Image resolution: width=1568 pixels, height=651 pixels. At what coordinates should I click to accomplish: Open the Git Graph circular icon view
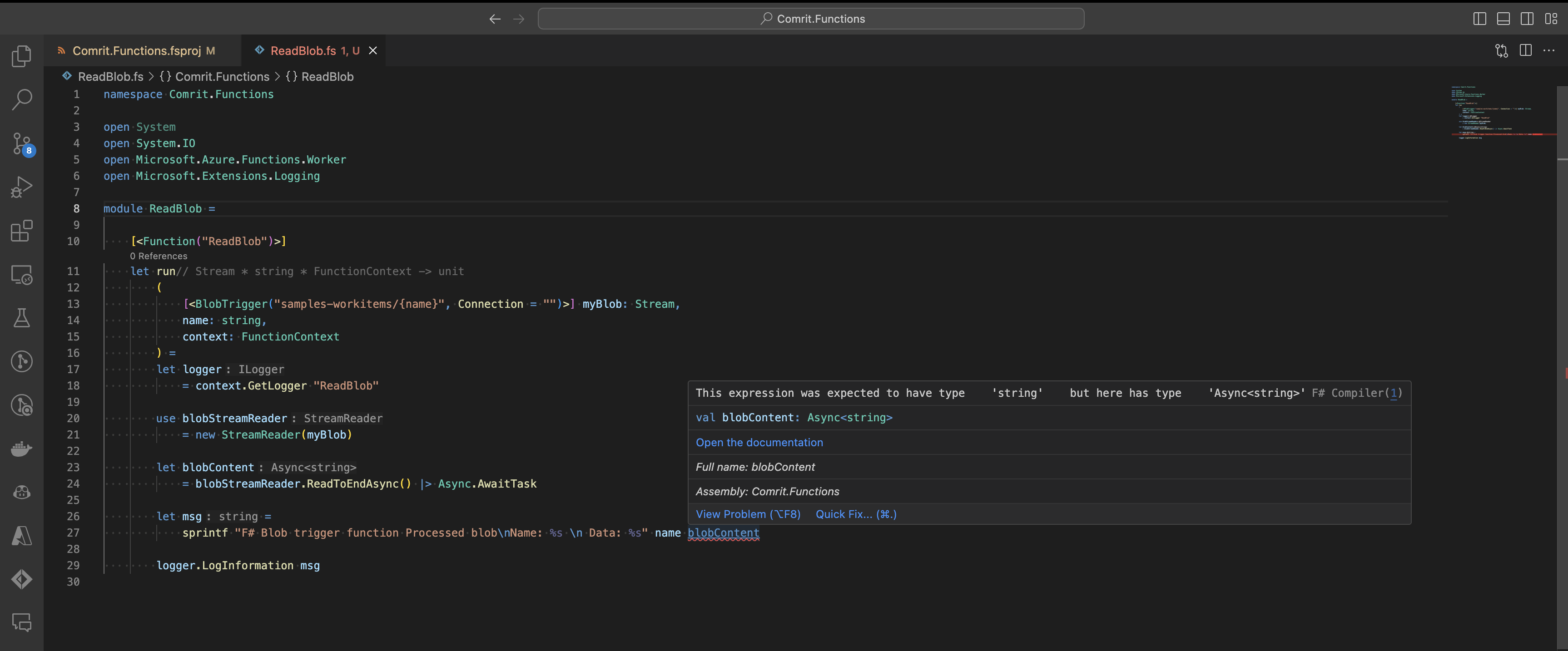tap(21, 361)
